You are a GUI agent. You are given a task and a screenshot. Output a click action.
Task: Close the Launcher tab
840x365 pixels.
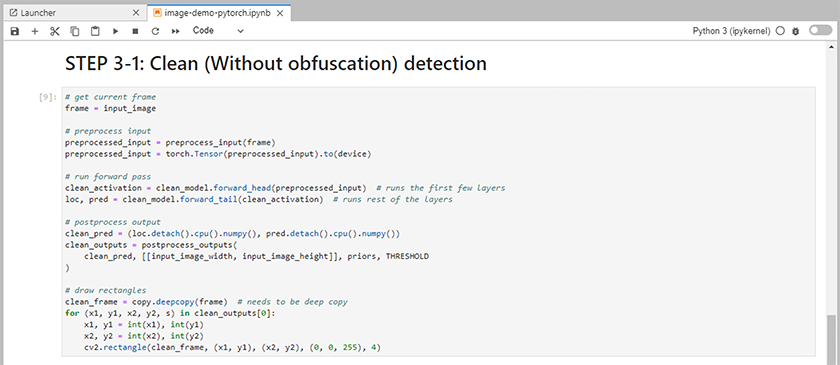tap(137, 13)
